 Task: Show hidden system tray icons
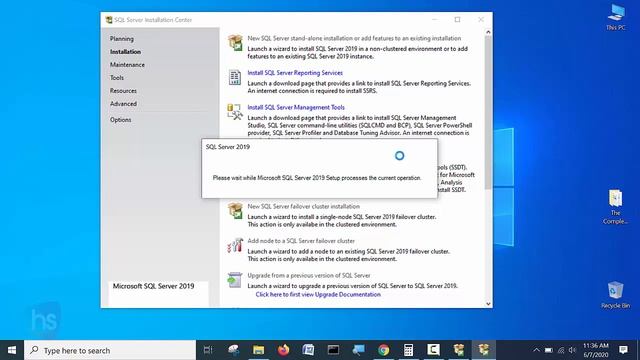pyautogui.click(x=536, y=350)
